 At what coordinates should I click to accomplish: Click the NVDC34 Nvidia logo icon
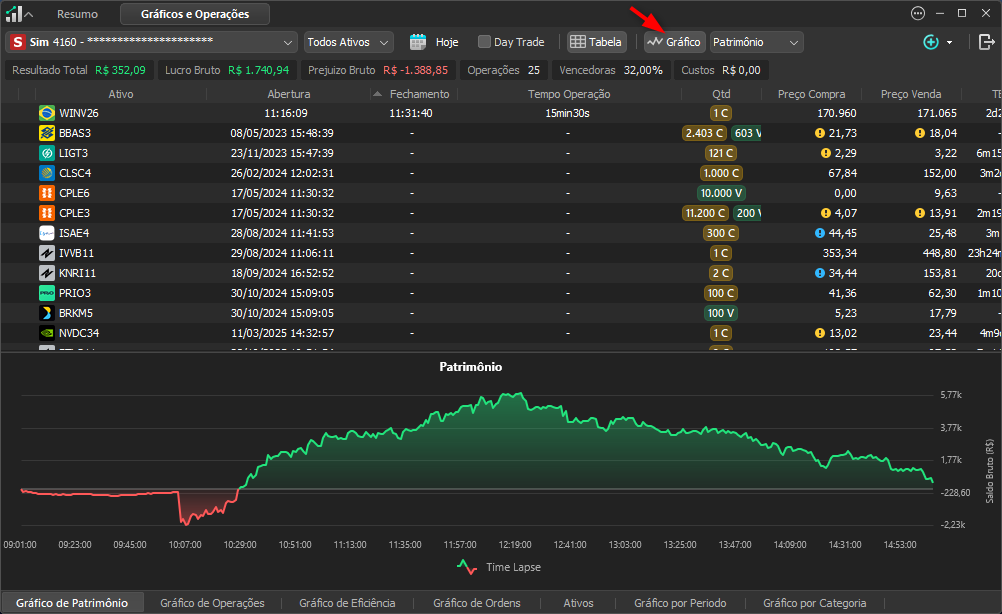click(x=47, y=333)
